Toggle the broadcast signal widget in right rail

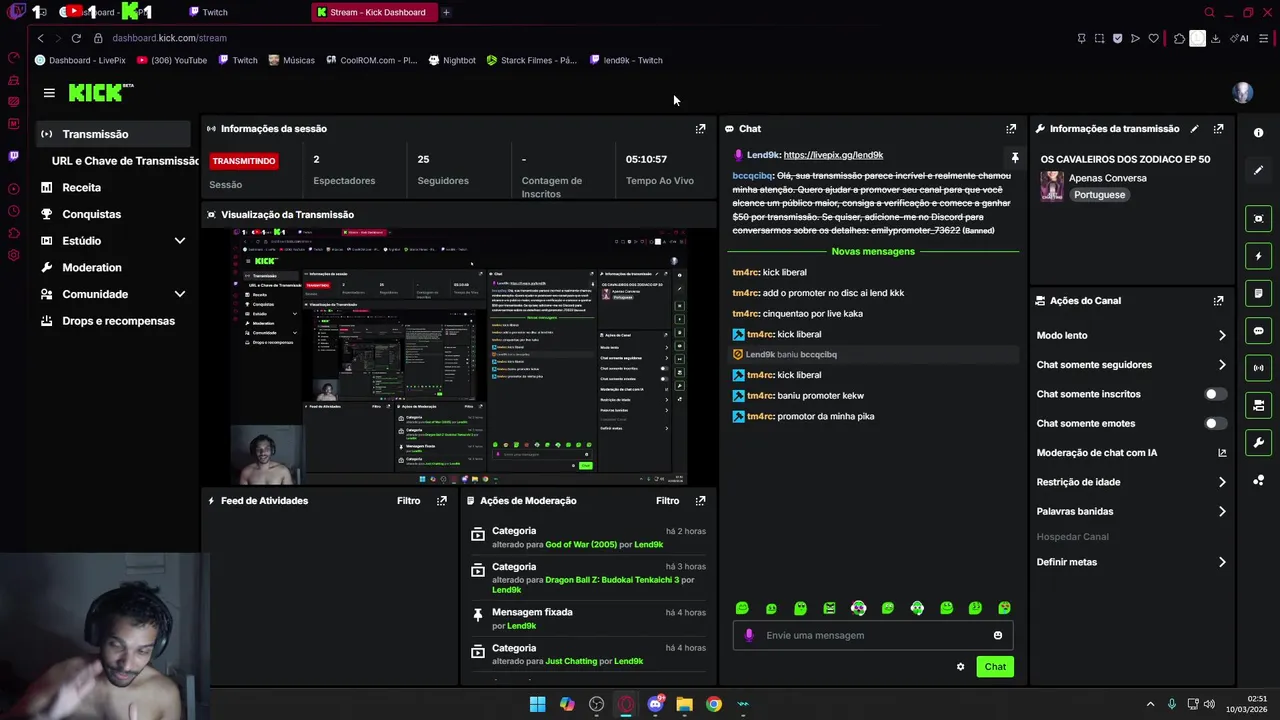click(1258, 368)
